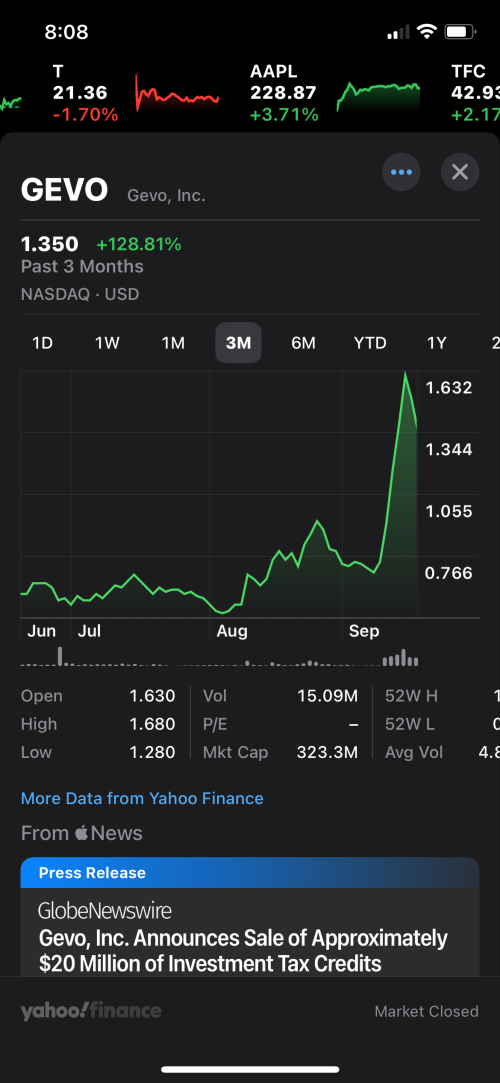Tap the High value 1.680

click(x=153, y=724)
